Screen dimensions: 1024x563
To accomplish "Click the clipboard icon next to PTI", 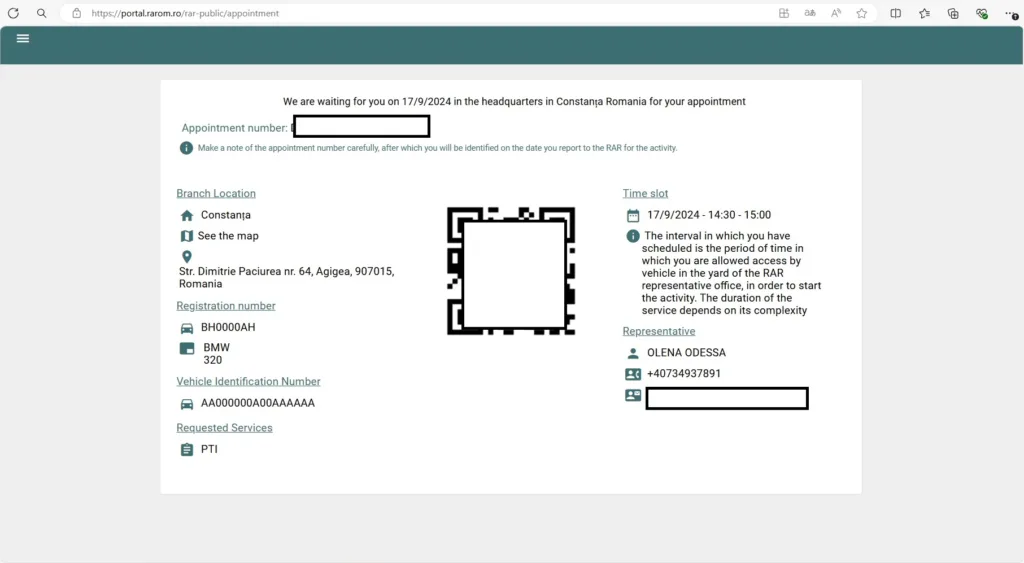I will tap(186, 450).
